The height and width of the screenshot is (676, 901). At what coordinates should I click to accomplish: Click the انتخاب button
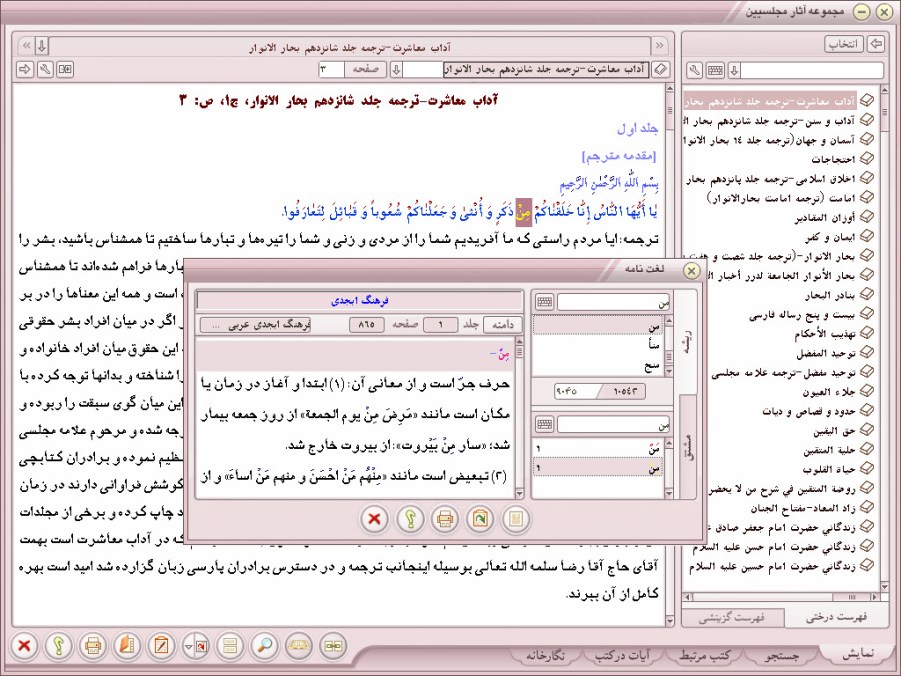click(x=844, y=44)
